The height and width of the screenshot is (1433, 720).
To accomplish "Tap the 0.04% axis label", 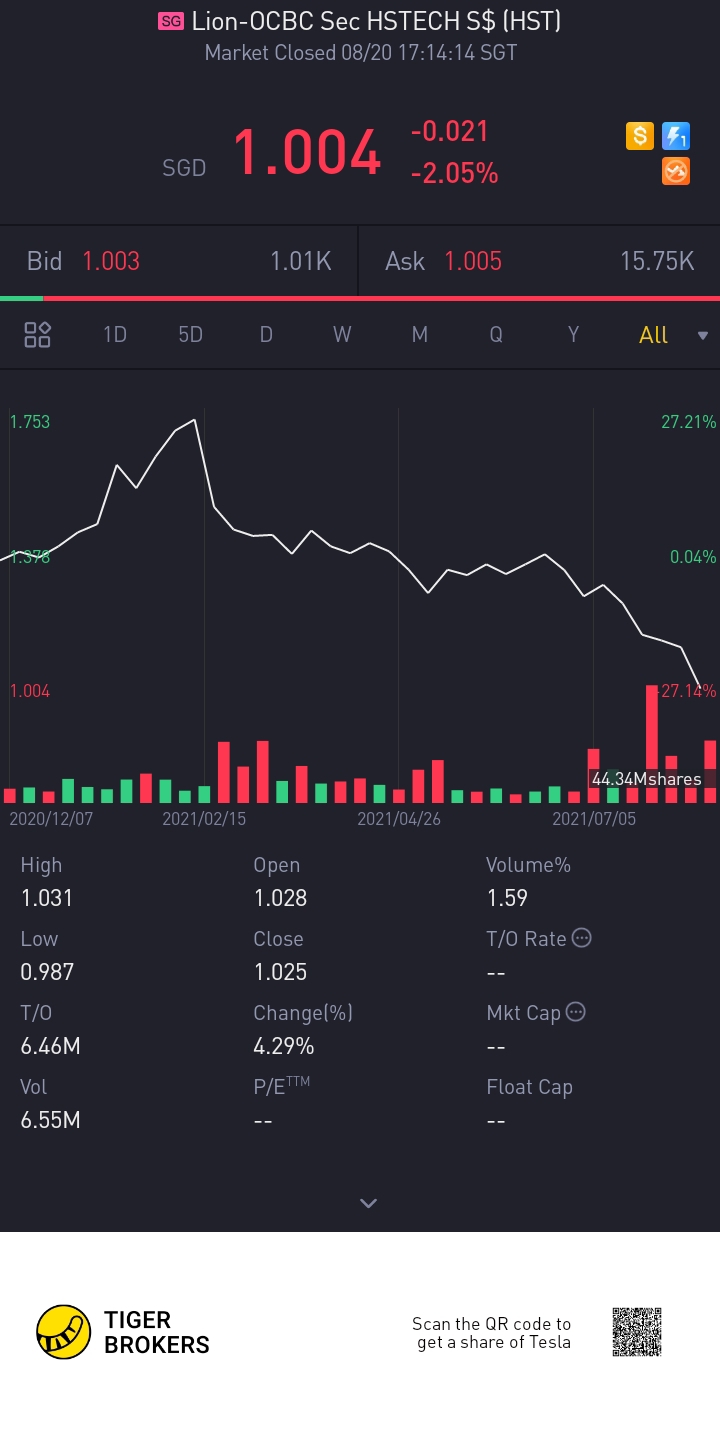I will pos(693,557).
